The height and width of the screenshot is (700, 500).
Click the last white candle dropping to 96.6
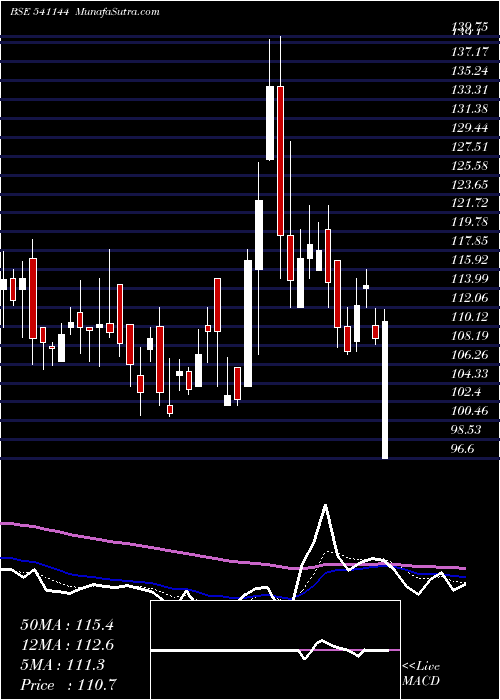[385, 390]
